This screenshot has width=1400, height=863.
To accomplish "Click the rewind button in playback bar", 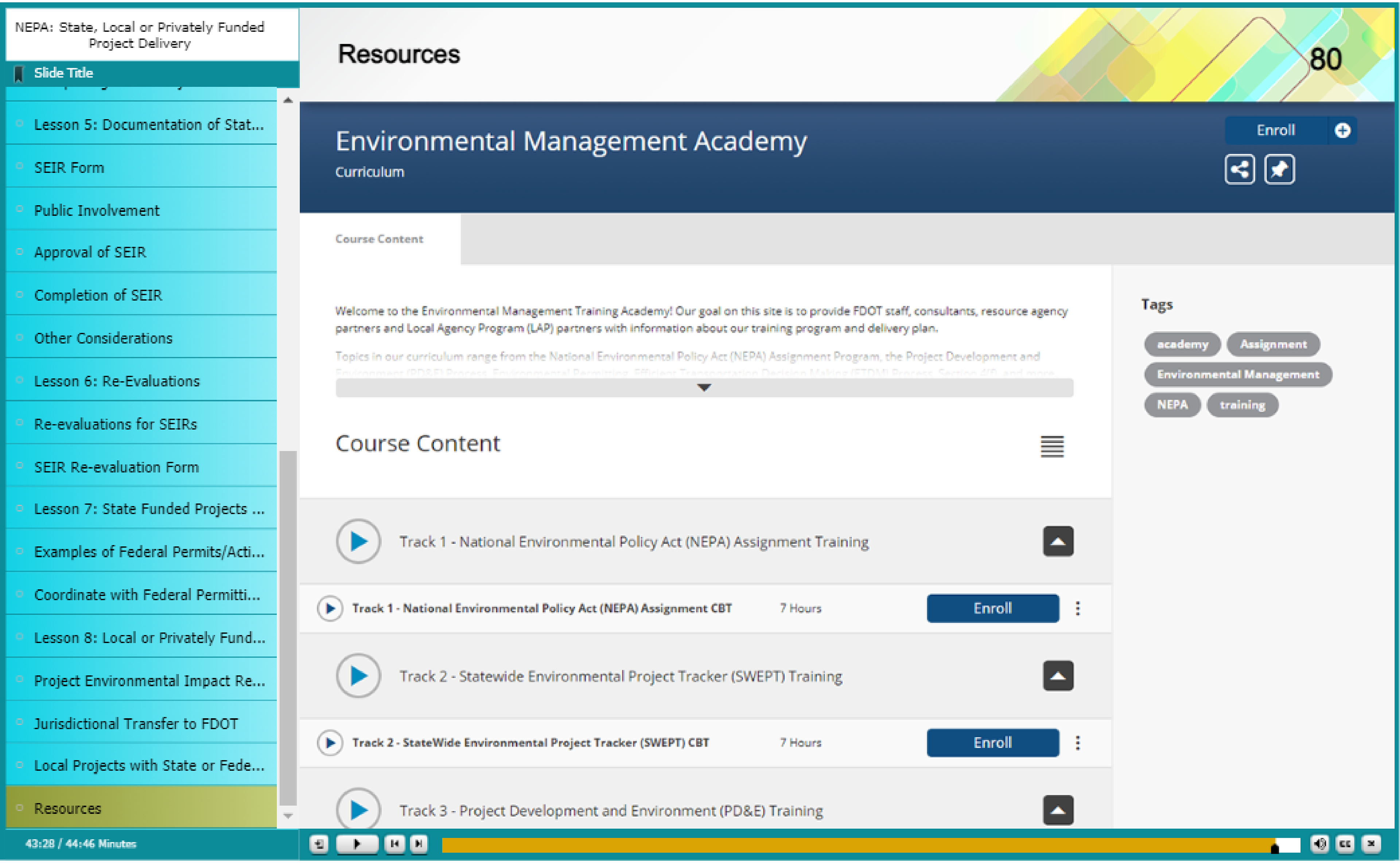I will (x=319, y=844).
